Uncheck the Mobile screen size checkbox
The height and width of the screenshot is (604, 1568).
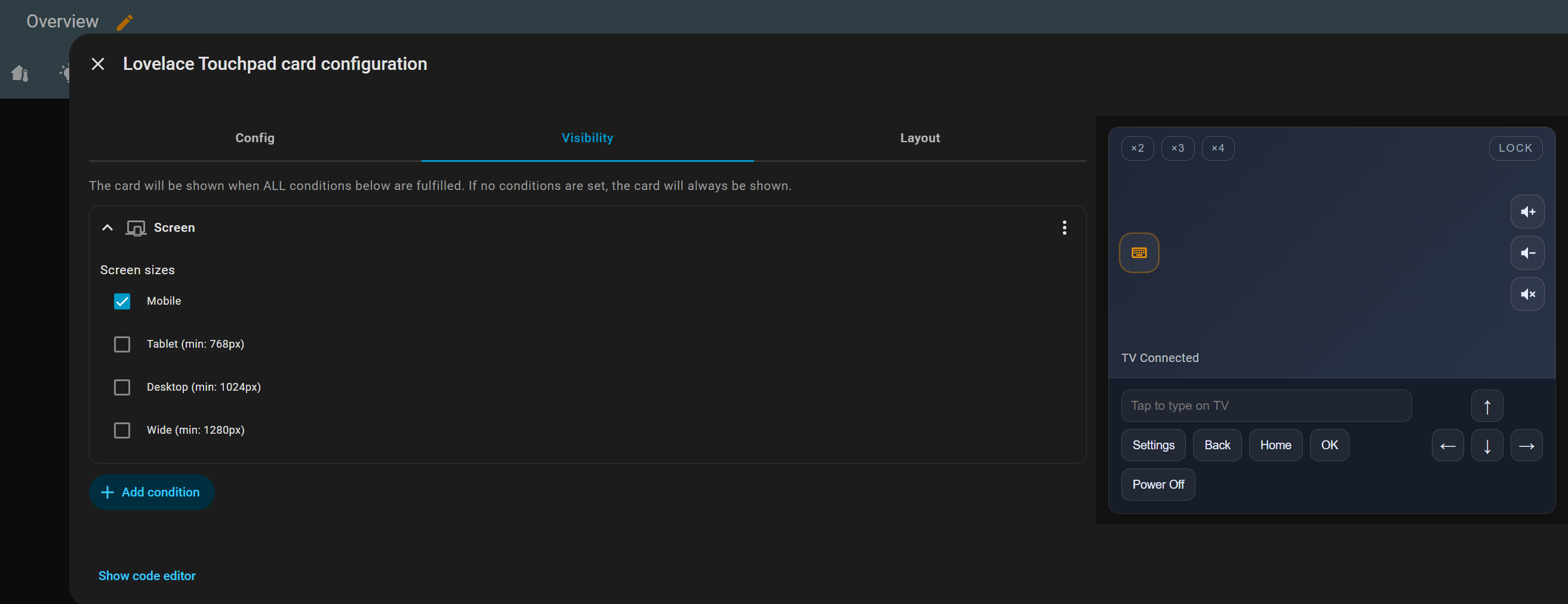[122, 301]
